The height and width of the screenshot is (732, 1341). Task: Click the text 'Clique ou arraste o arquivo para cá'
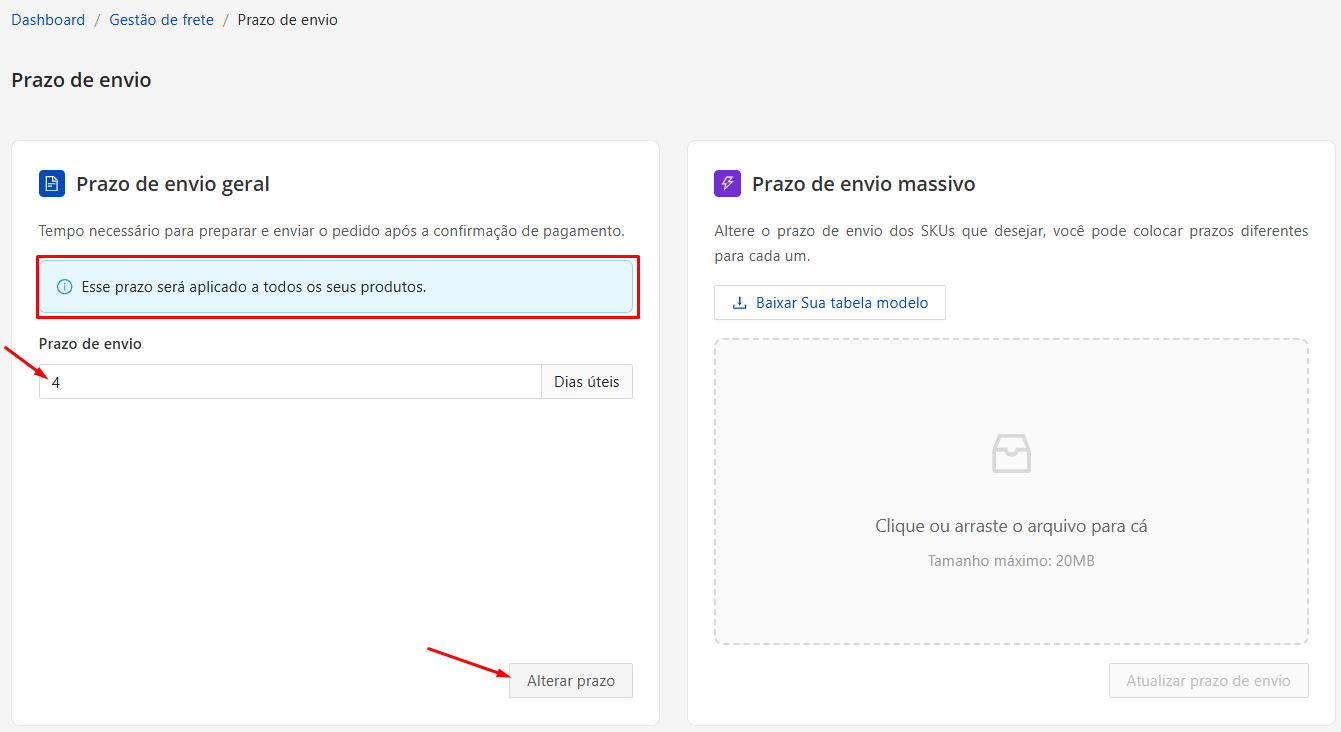click(x=1011, y=526)
